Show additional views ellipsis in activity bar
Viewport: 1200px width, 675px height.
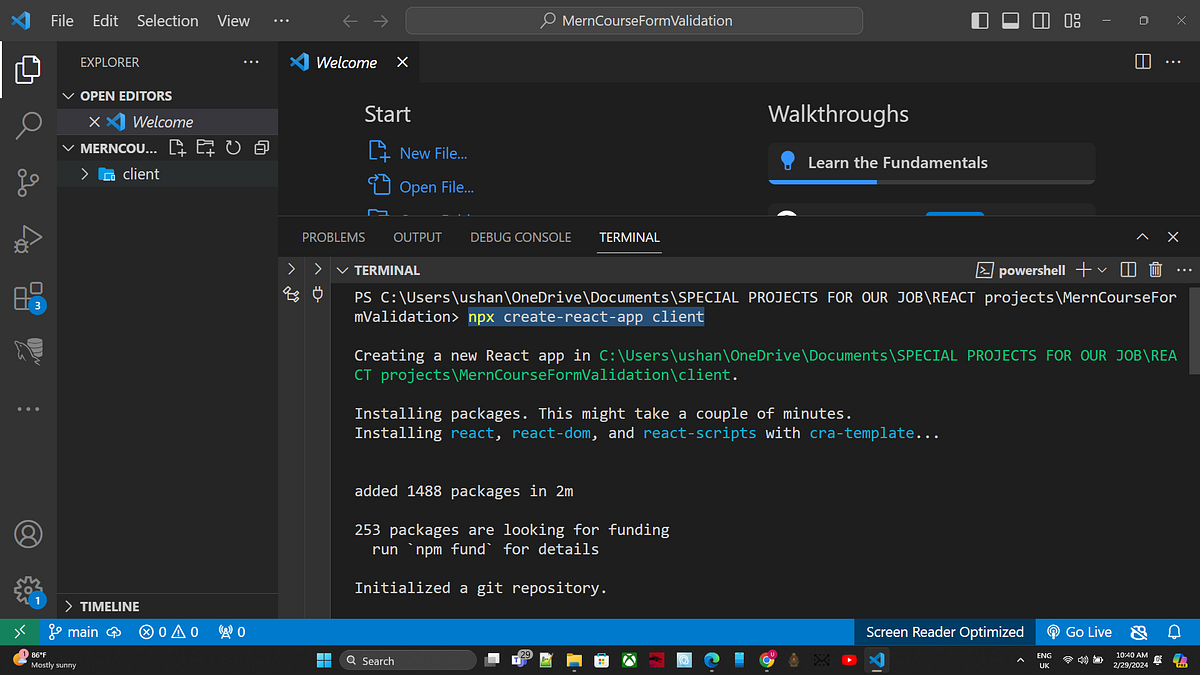pos(28,408)
